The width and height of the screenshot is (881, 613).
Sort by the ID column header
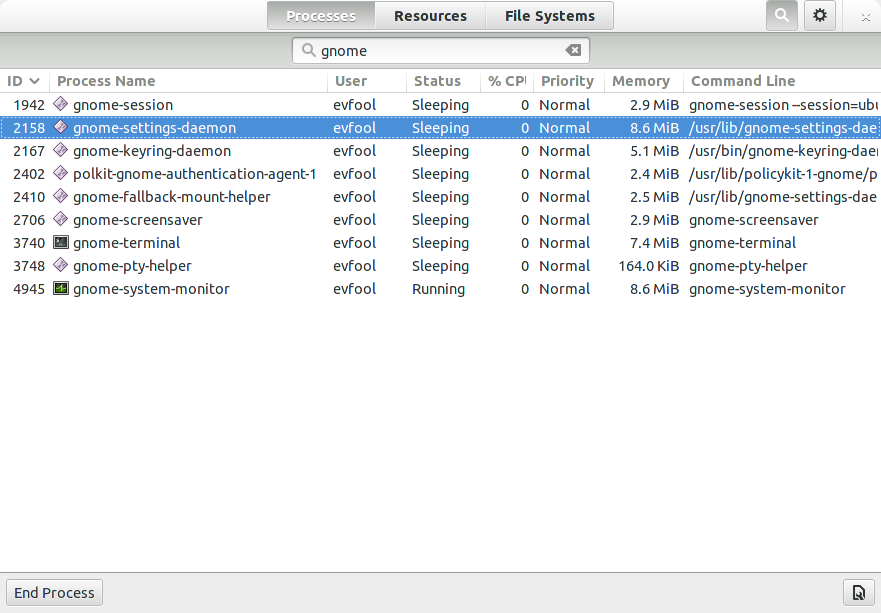tap(24, 81)
